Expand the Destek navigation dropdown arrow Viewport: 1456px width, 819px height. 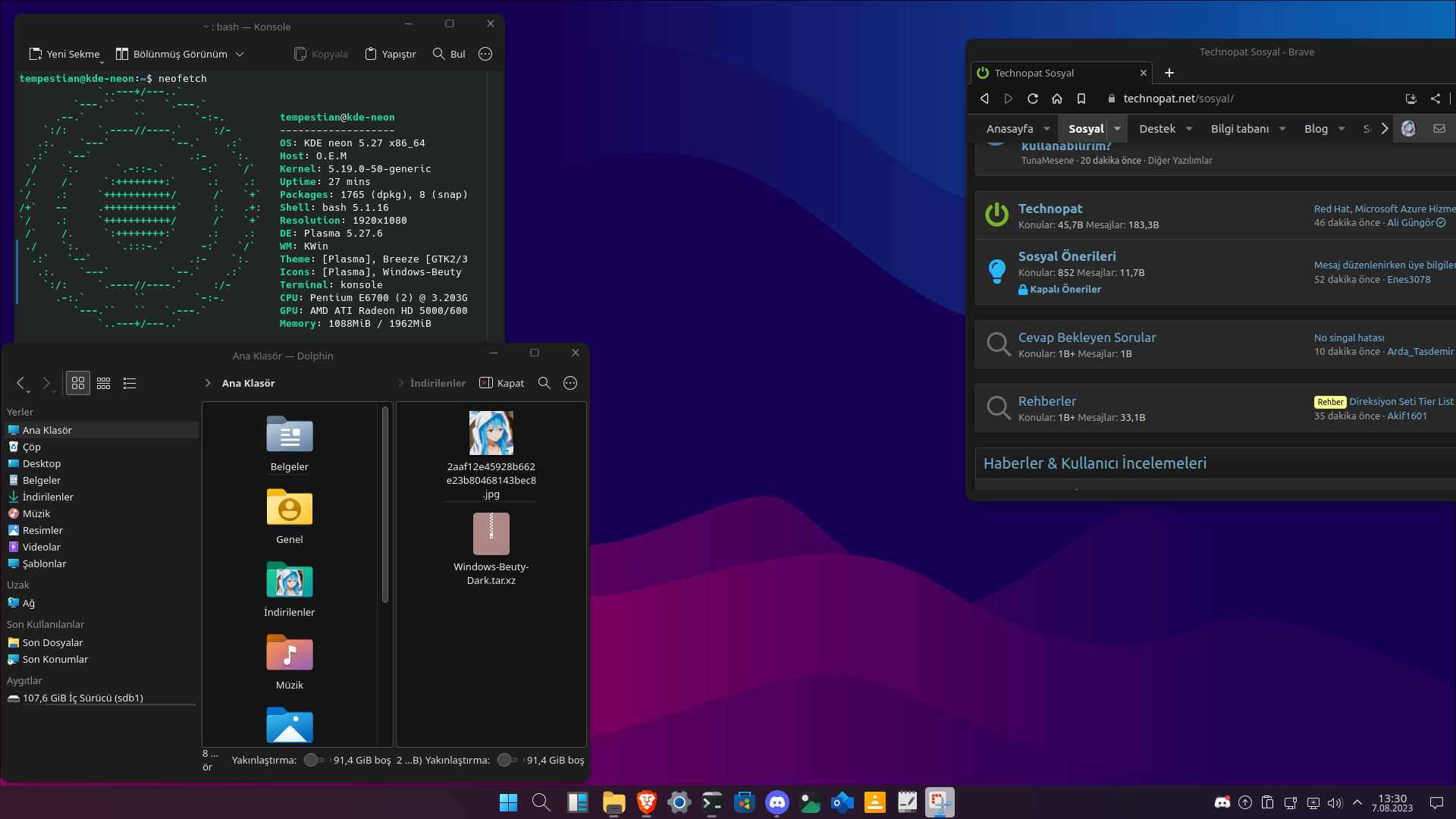click(1189, 129)
